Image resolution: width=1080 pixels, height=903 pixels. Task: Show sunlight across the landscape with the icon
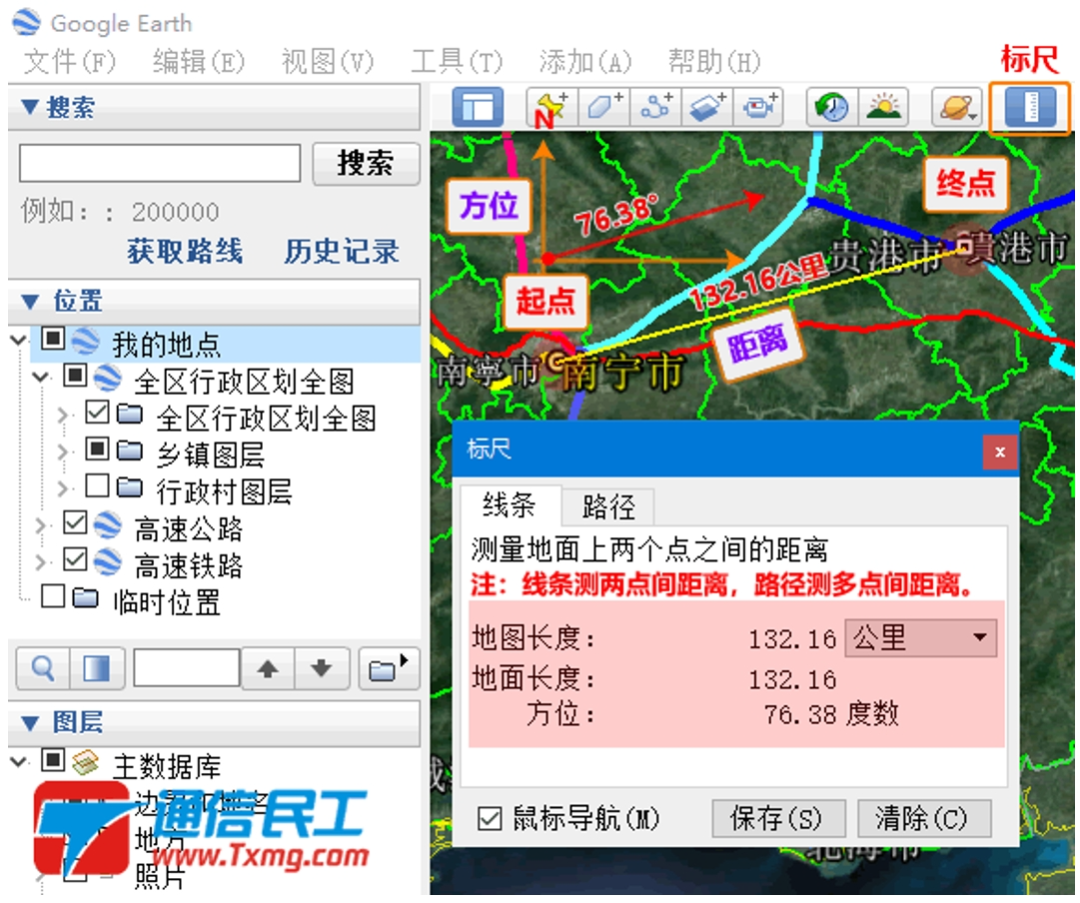pyautogui.click(x=884, y=107)
